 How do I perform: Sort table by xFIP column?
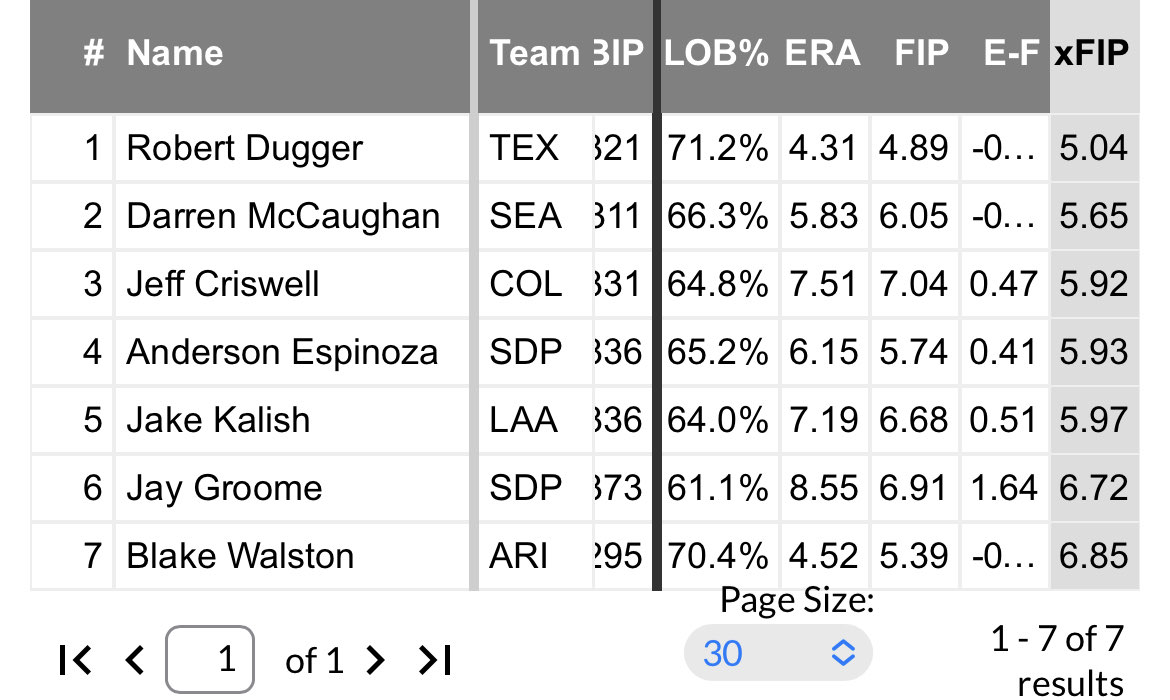1091,53
